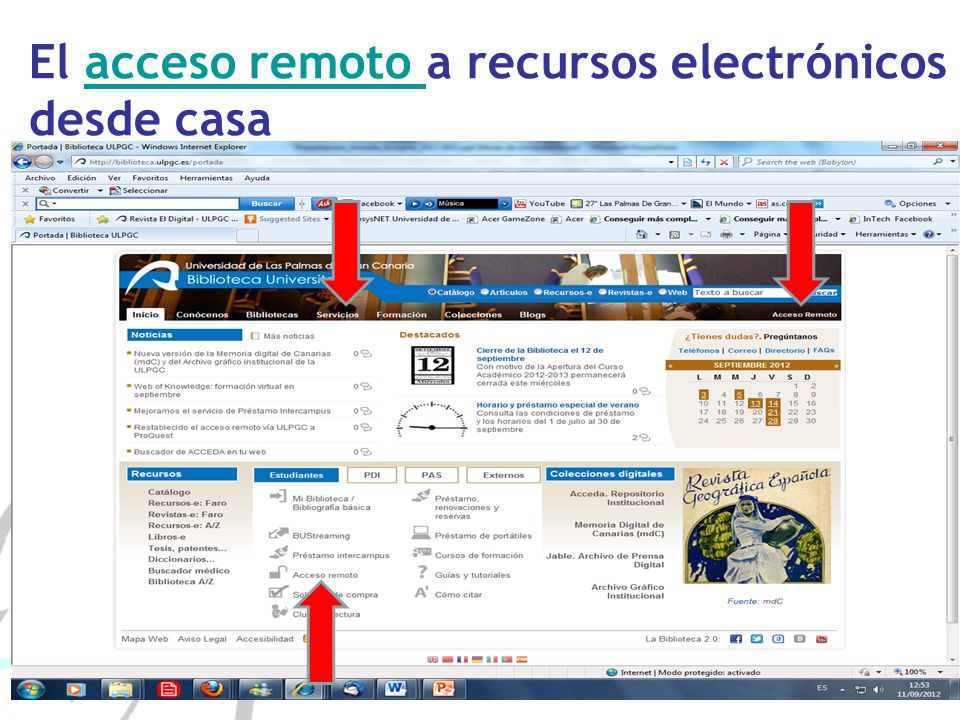Click the BUStreaming icon
The image size is (960, 720).
(279, 534)
